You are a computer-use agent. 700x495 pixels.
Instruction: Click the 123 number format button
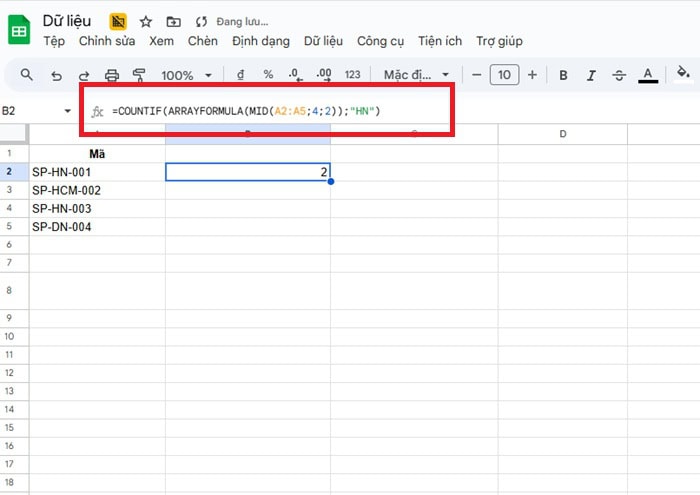coord(352,75)
